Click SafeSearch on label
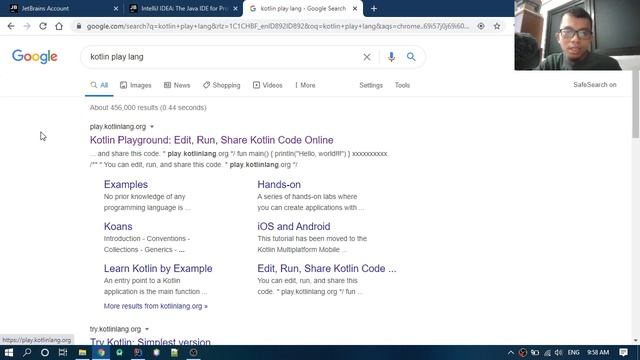This screenshot has height=360, width=640. coord(595,85)
